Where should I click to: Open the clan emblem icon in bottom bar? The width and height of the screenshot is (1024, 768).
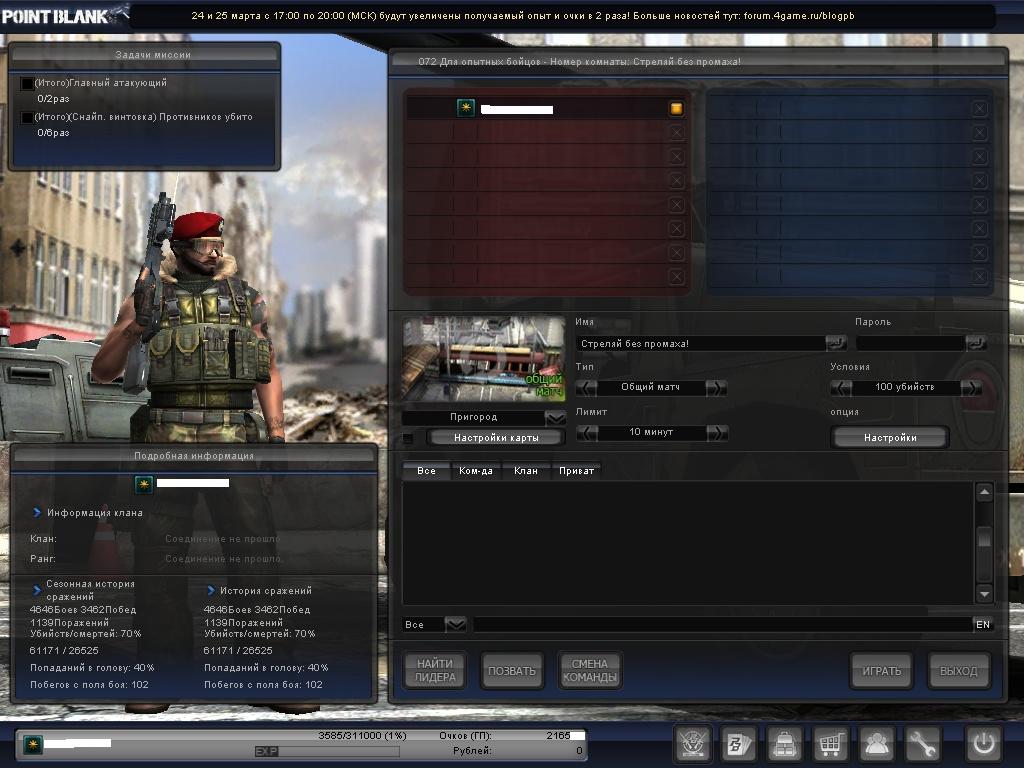point(693,744)
